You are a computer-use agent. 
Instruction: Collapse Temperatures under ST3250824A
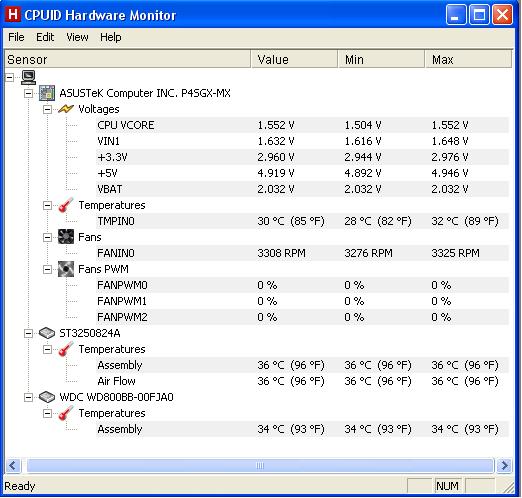[x=47, y=349]
